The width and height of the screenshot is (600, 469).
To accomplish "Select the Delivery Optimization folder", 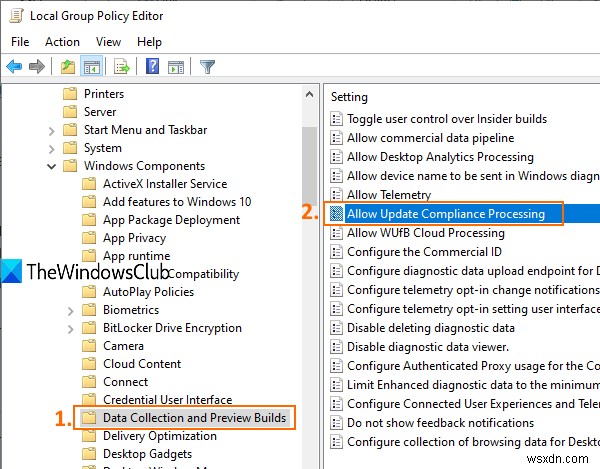I will click(x=160, y=436).
